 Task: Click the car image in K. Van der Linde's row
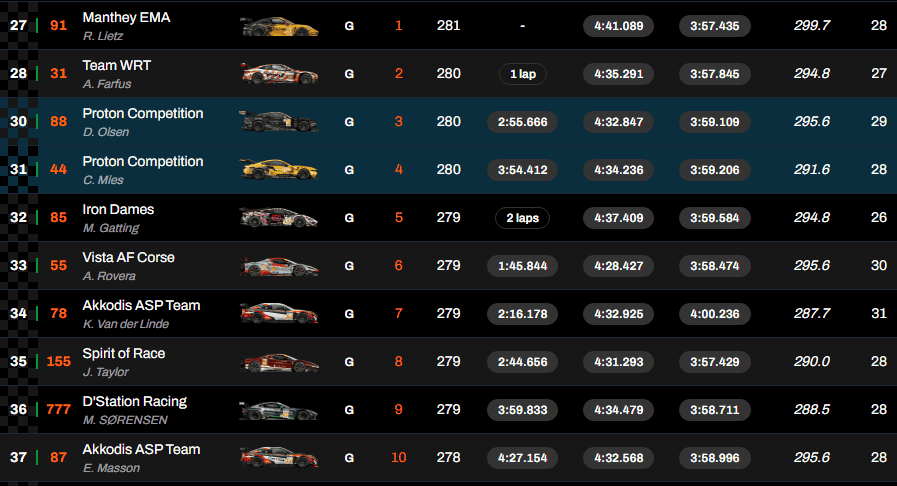tap(279, 314)
